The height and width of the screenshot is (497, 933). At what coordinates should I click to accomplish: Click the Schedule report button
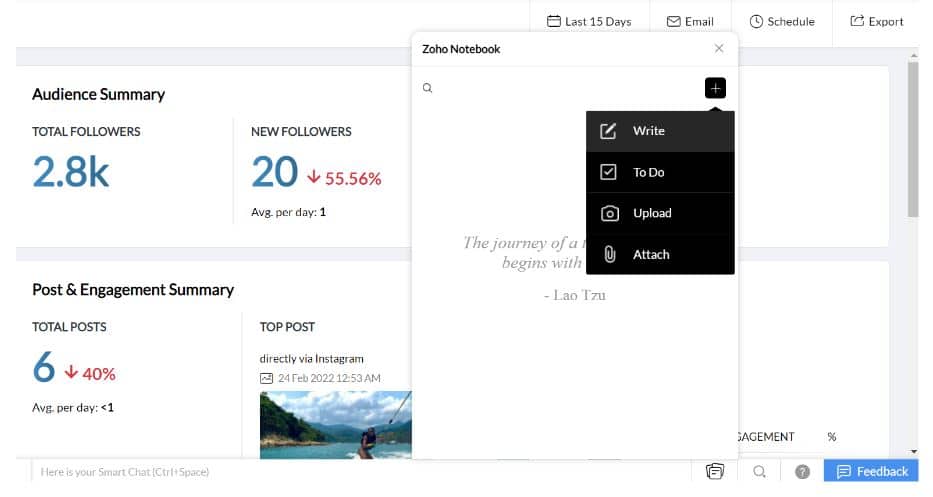pyautogui.click(x=782, y=21)
